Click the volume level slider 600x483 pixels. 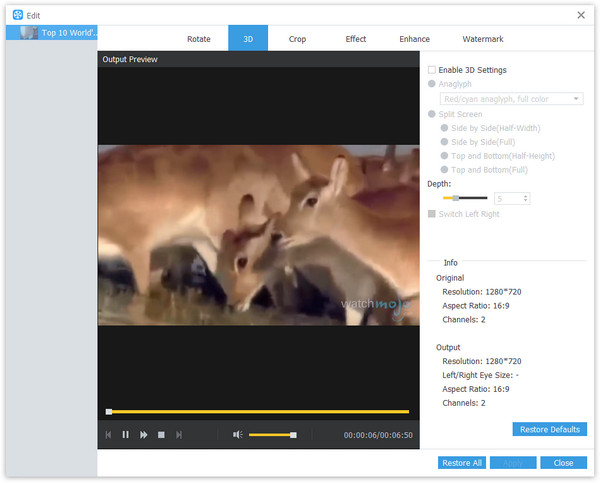click(x=271, y=435)
